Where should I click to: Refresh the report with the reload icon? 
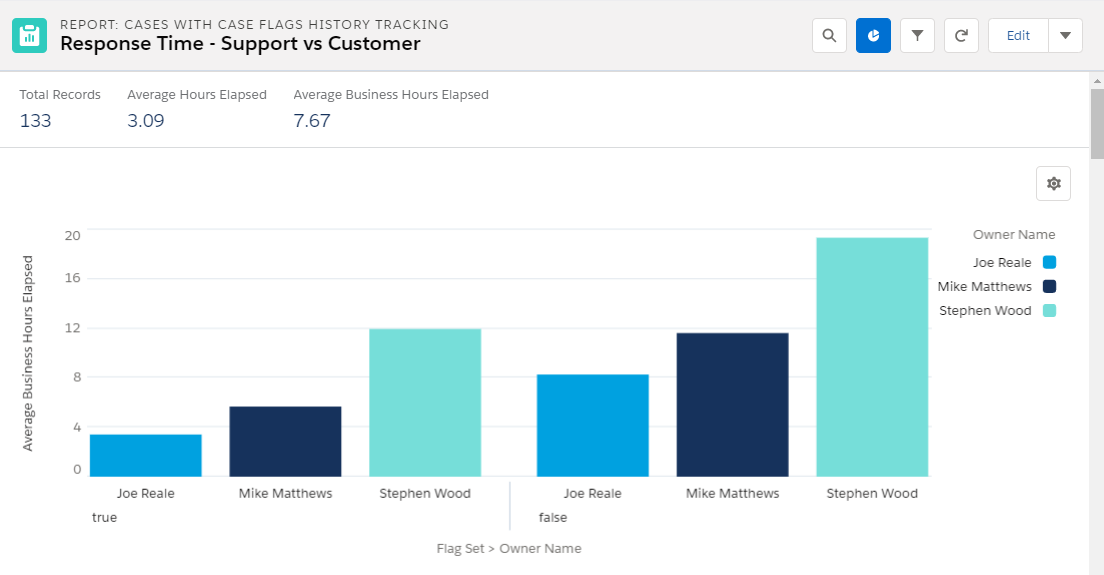pos(961,36)
